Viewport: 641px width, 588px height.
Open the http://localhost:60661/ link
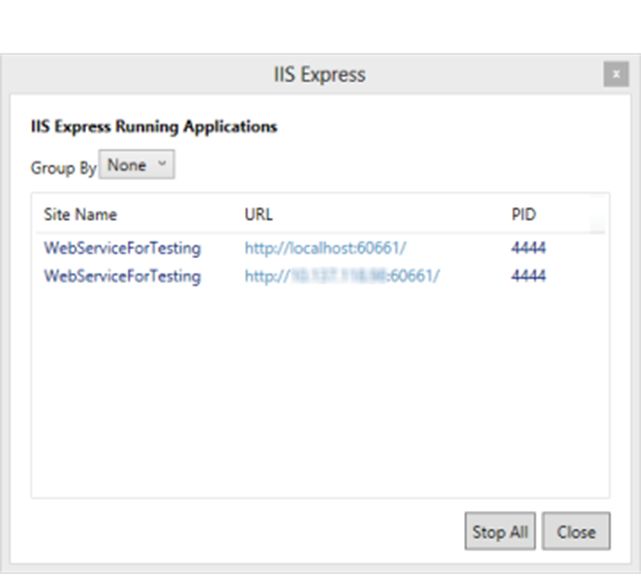tap(325, 248)
